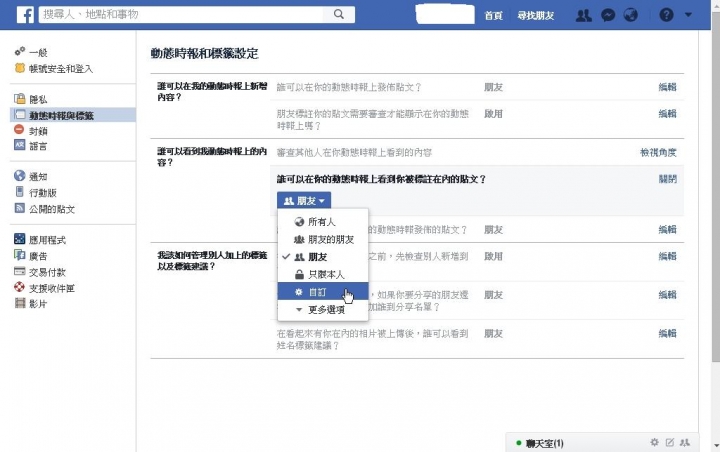The image size is (720, 452).
Task: Open the 朋友 audience selector dropdown
Action: coord(304,201)
